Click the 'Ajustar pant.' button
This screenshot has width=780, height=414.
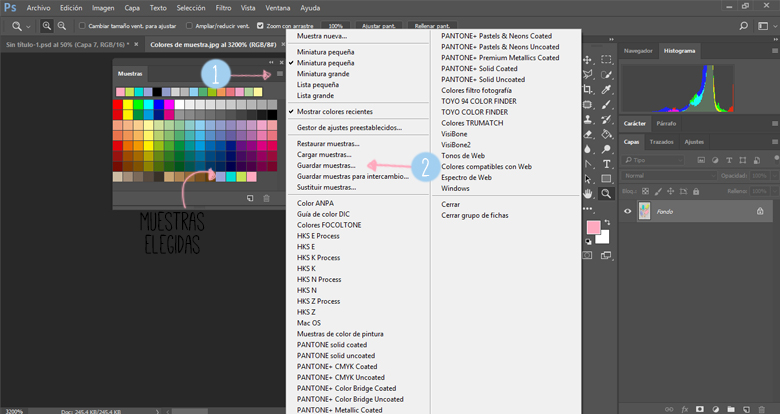(x=379, y=26)
